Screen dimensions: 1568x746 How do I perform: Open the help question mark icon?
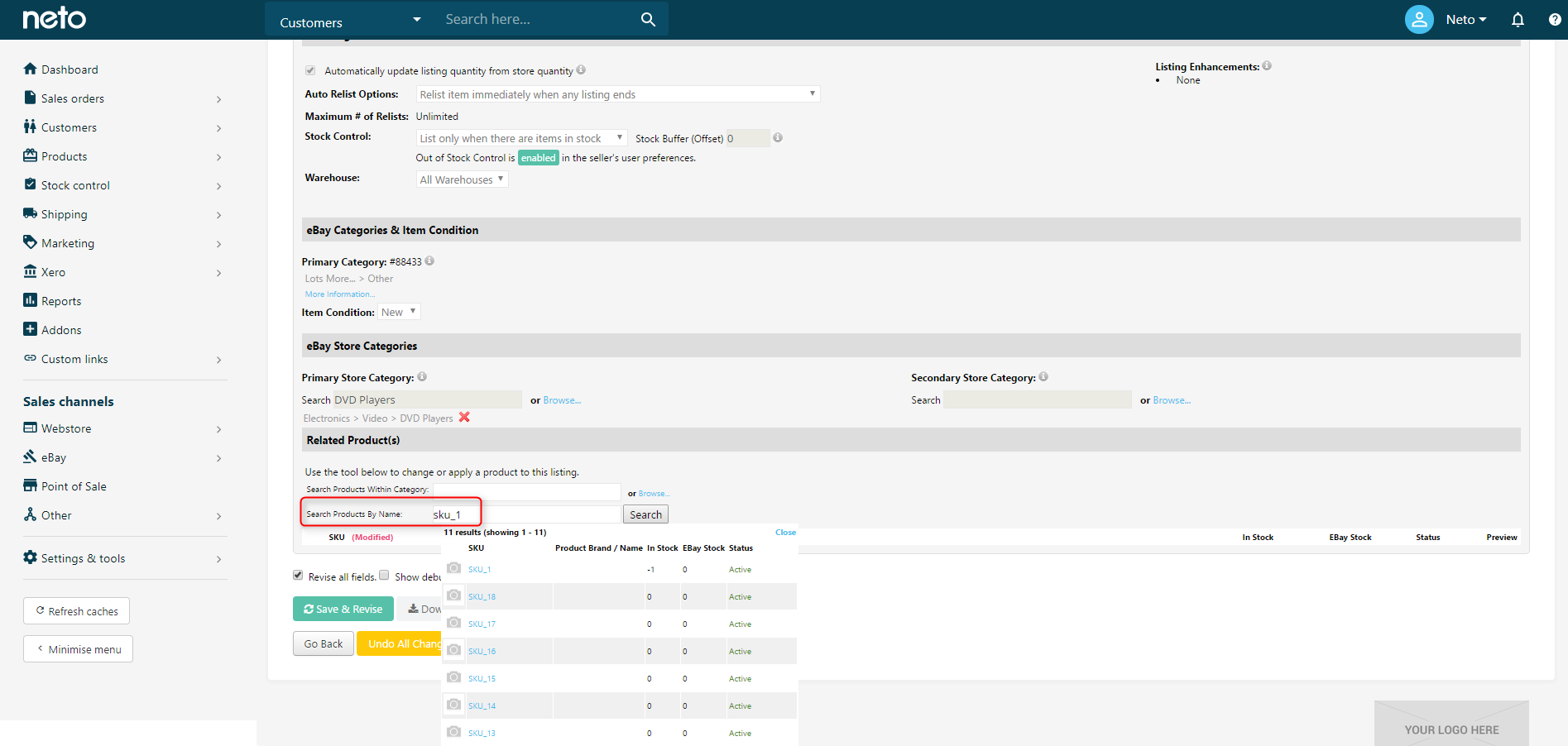(1555, 19)
